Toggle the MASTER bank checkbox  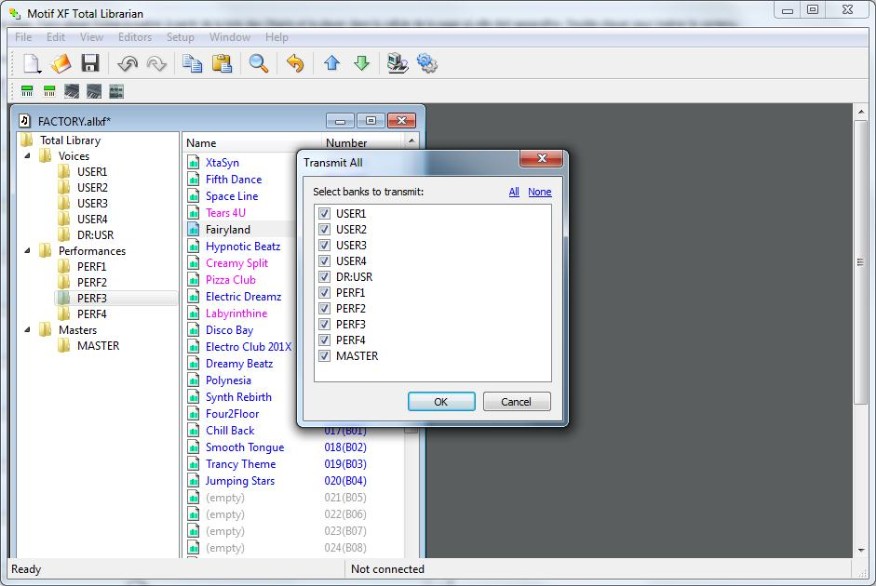[x=324, y=356]
